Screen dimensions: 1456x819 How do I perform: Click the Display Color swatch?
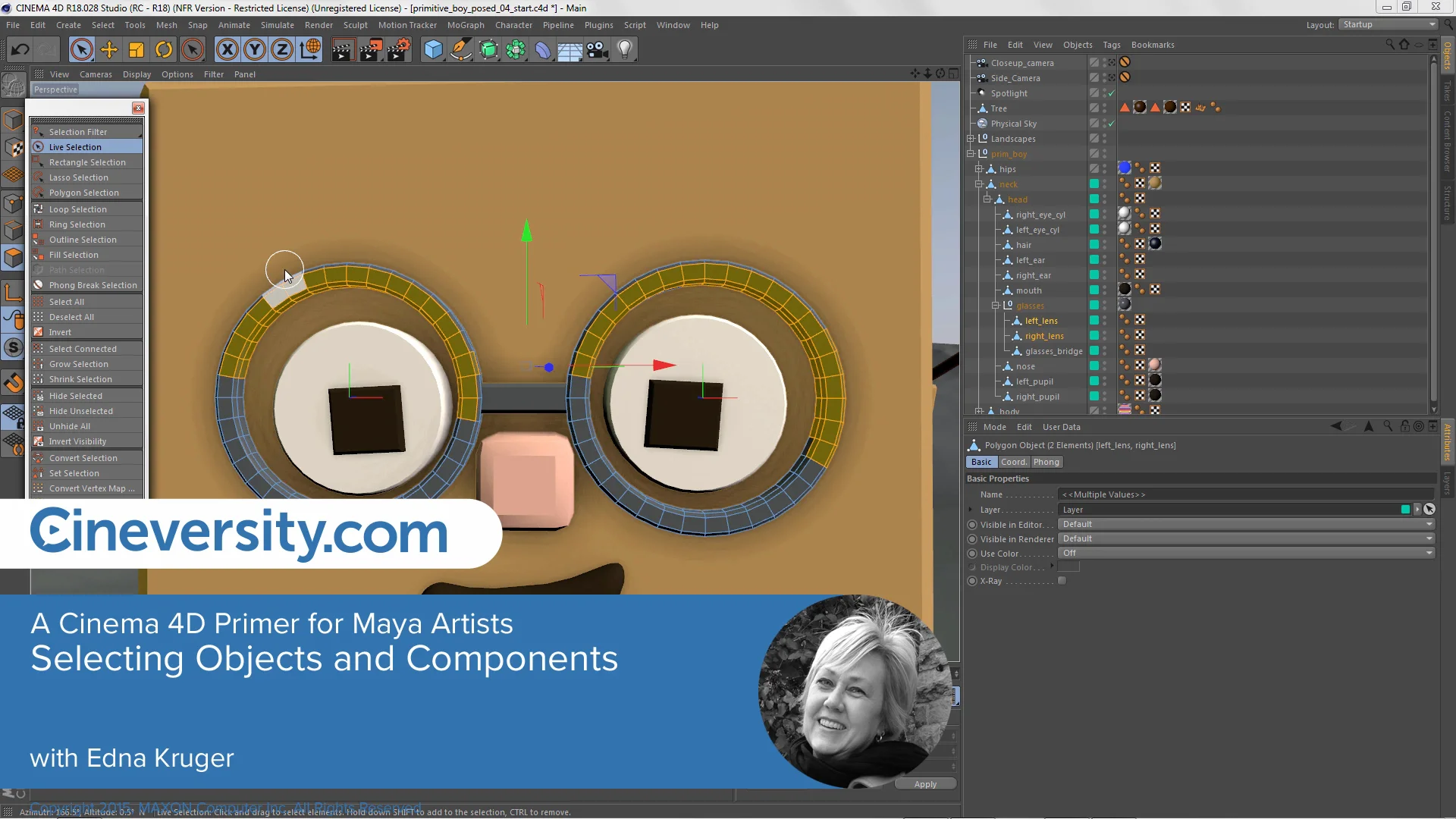click(x=1068, y=567)
